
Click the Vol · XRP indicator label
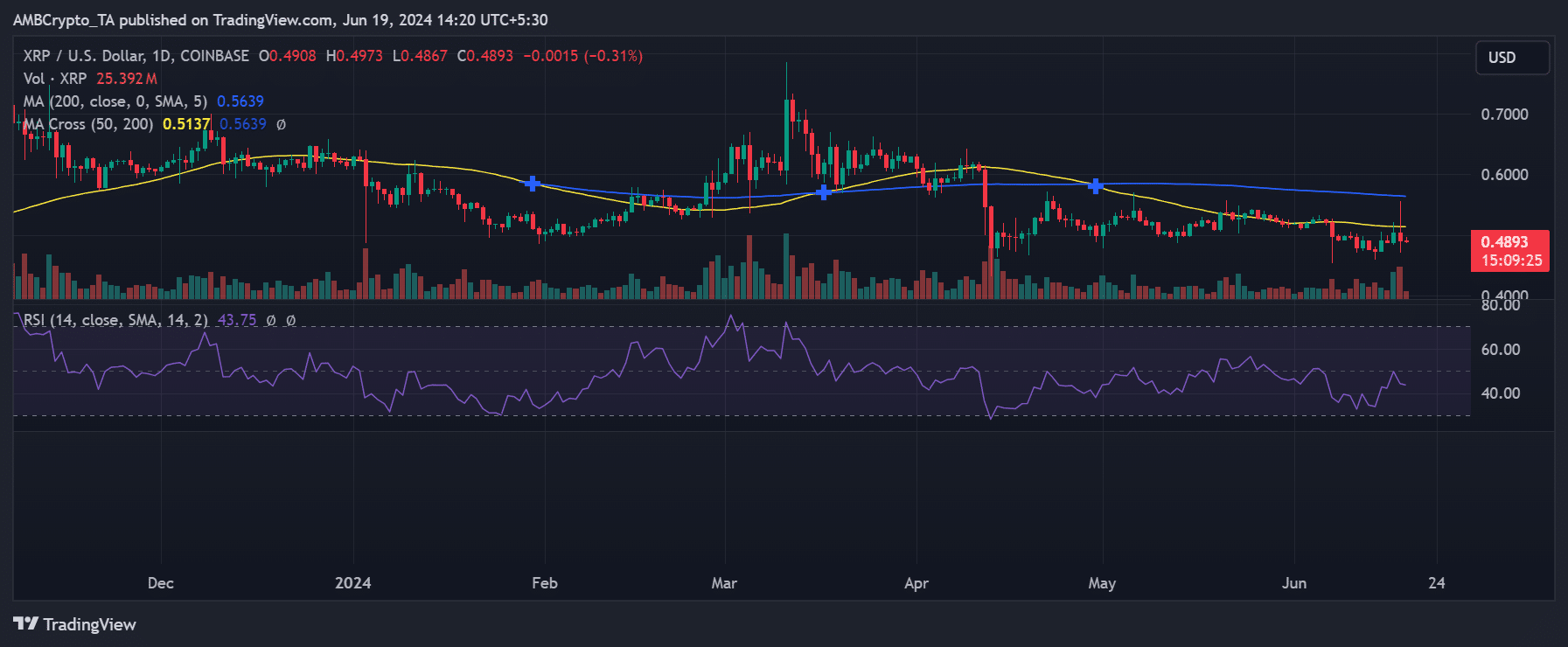click(x=55, y=79)
